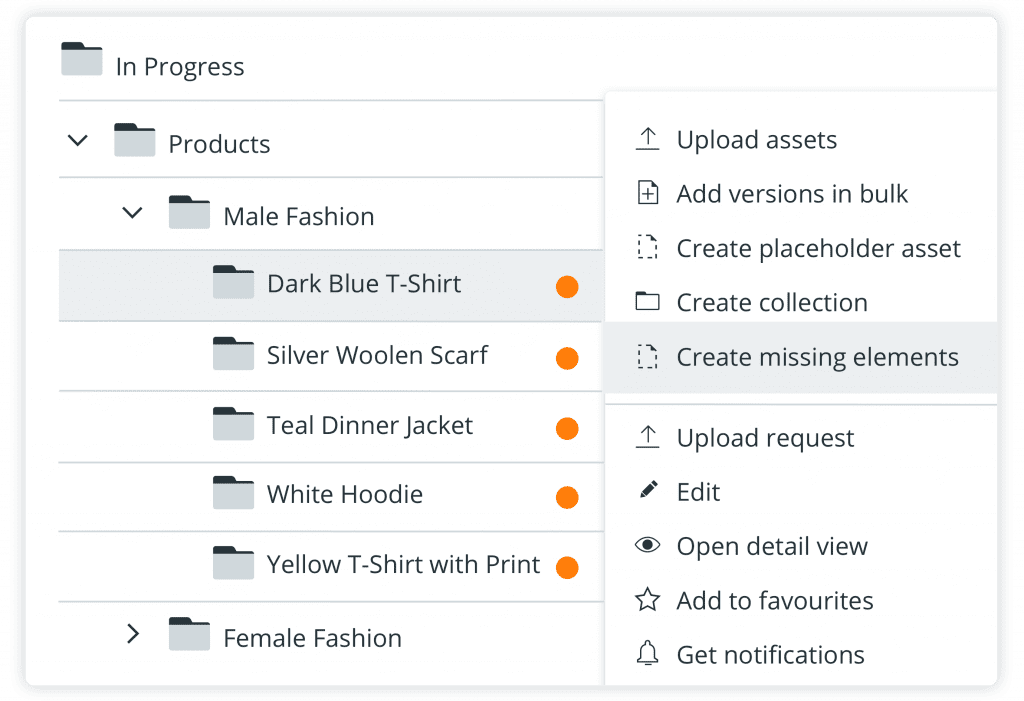This screenshot has width=1024, height=701.
Task: Open the In Progress folder
Action: [180, 67]
